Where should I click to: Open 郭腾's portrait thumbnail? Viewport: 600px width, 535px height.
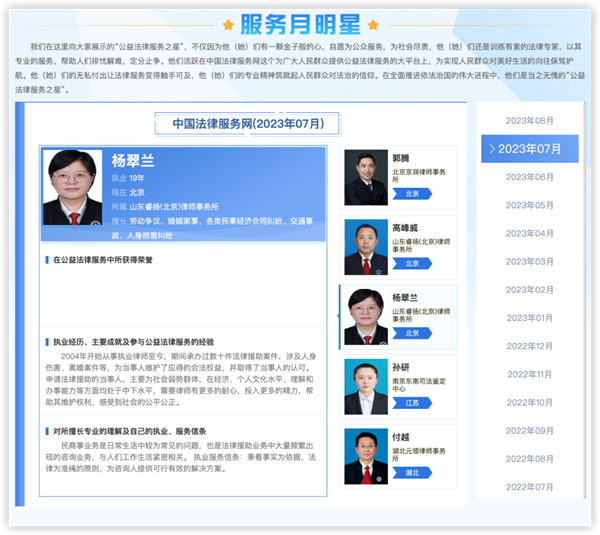click(366, 177)
